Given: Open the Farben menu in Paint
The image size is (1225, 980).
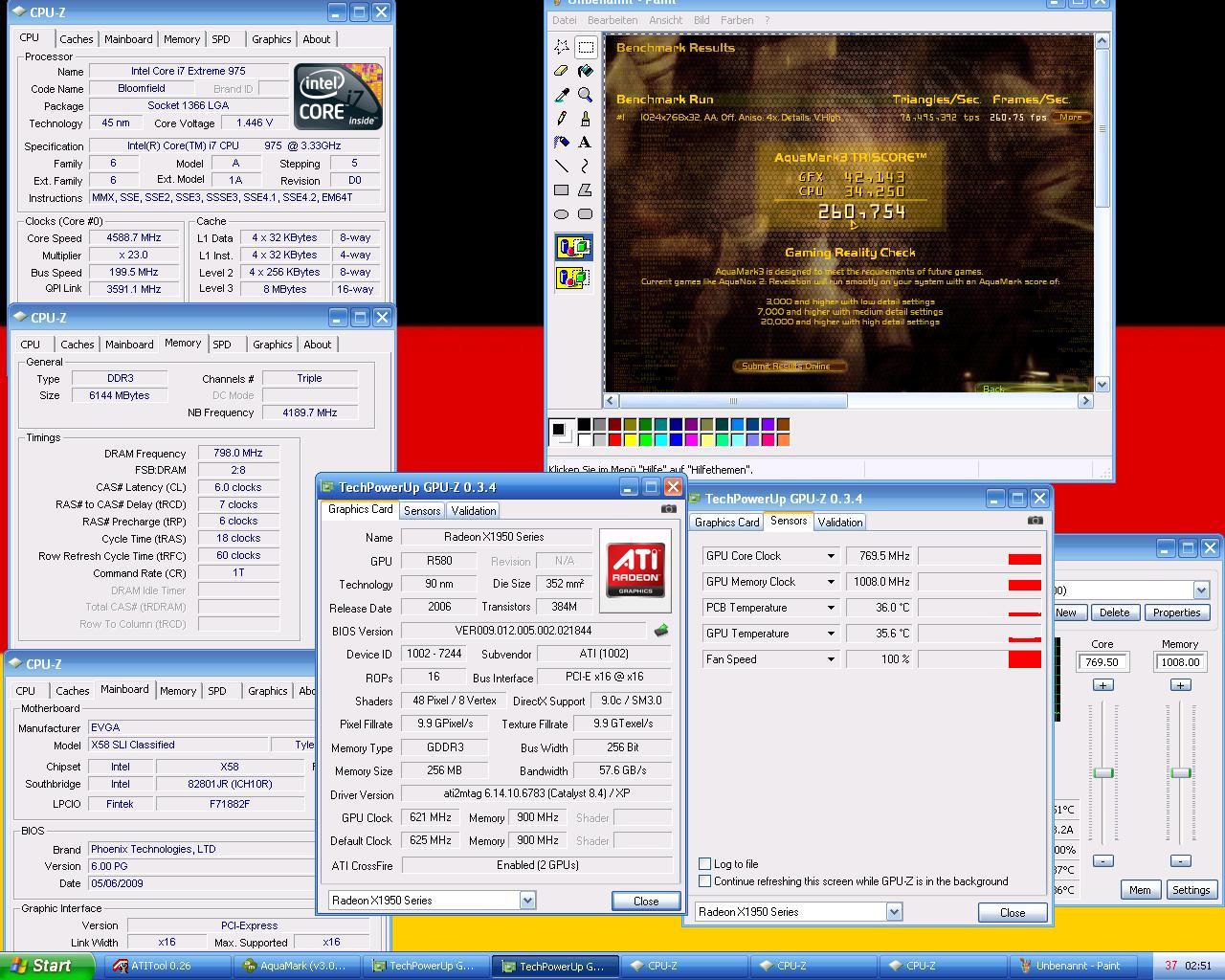Looking at the screenshot, I should (737, 20).
